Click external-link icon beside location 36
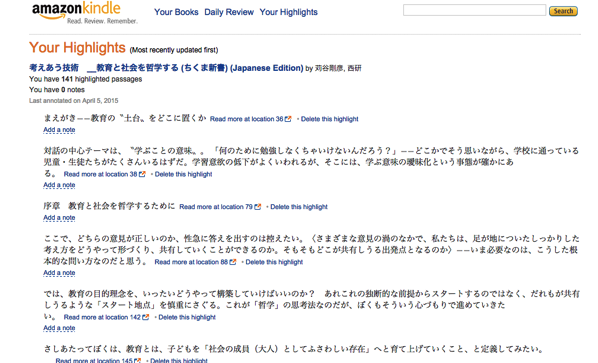Image resolution: width=598 pixels, height=363 pixels. coord(288,119)
